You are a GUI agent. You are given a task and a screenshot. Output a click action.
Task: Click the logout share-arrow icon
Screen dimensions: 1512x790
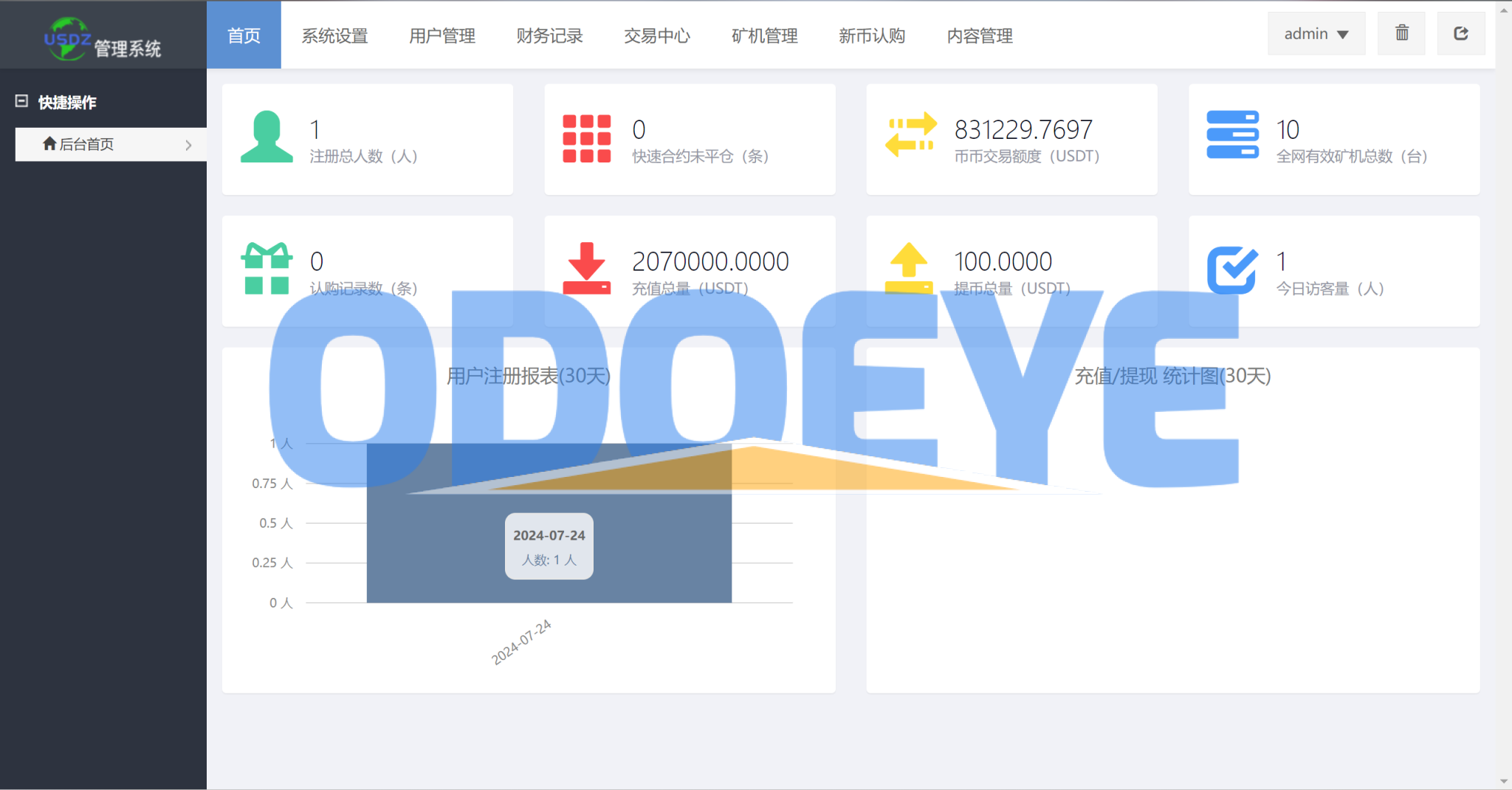tap(1461, 33)
